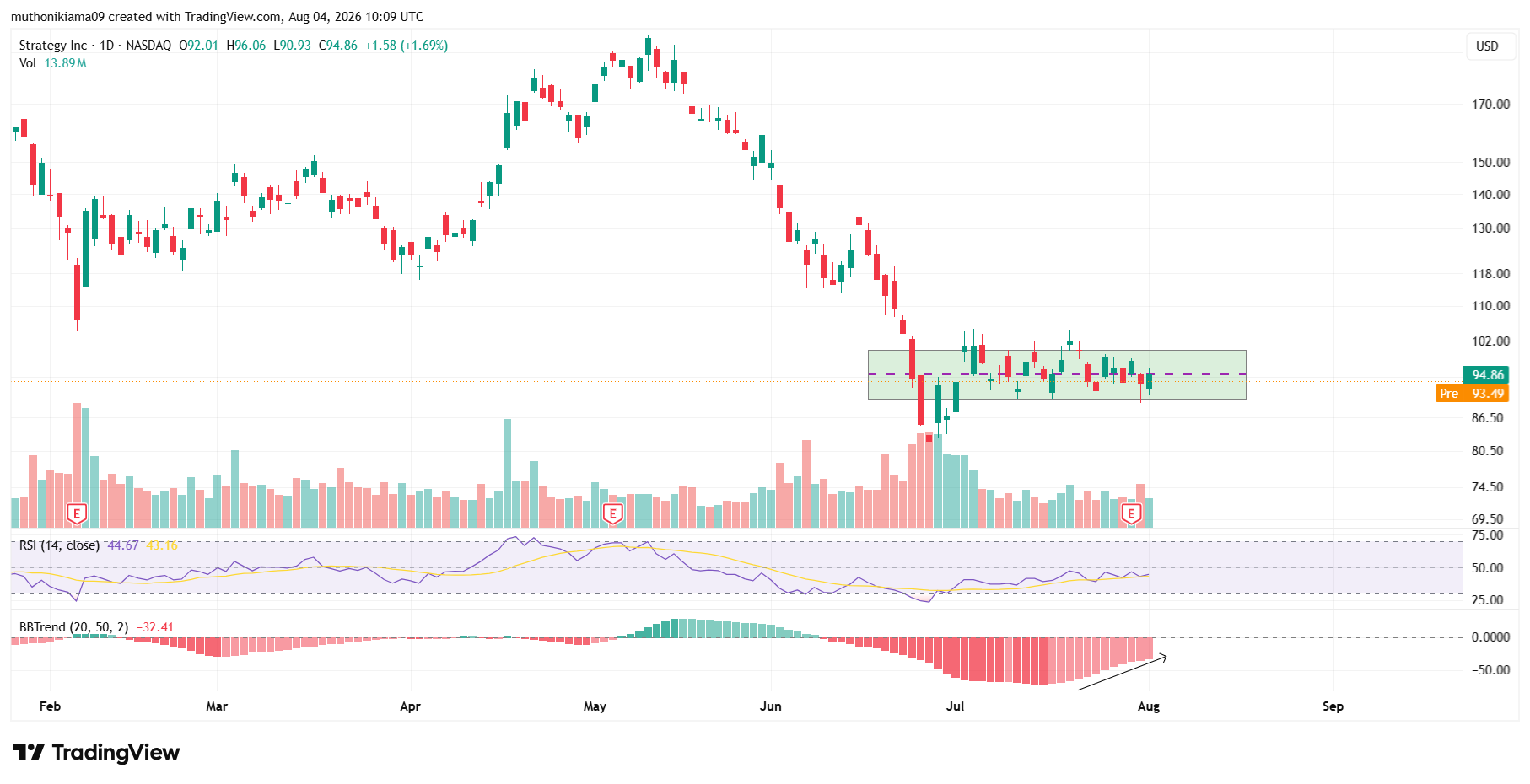Screen dimensions: 1530x784
Task: Click the Jul label on time axis
Action: pos(955,706)
